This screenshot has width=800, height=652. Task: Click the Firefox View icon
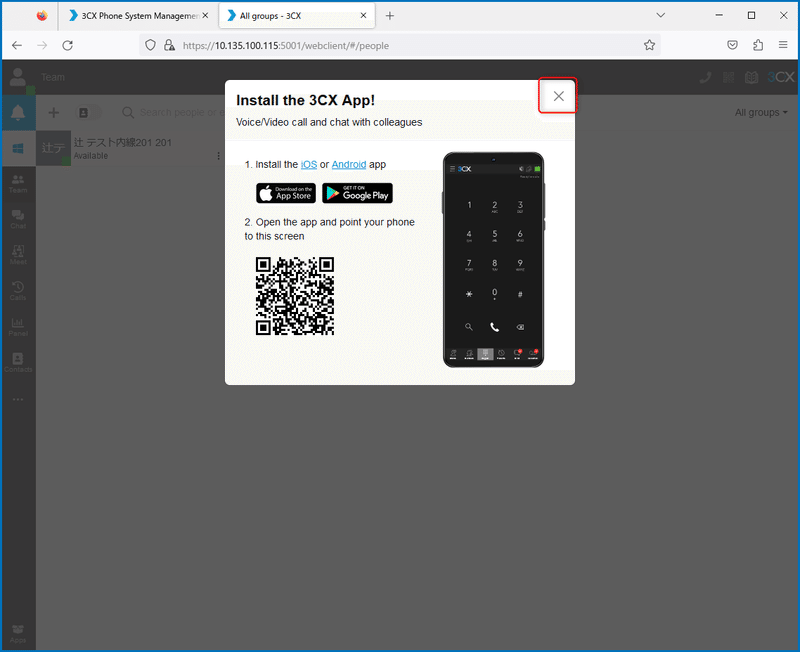(x=42, y=16)
